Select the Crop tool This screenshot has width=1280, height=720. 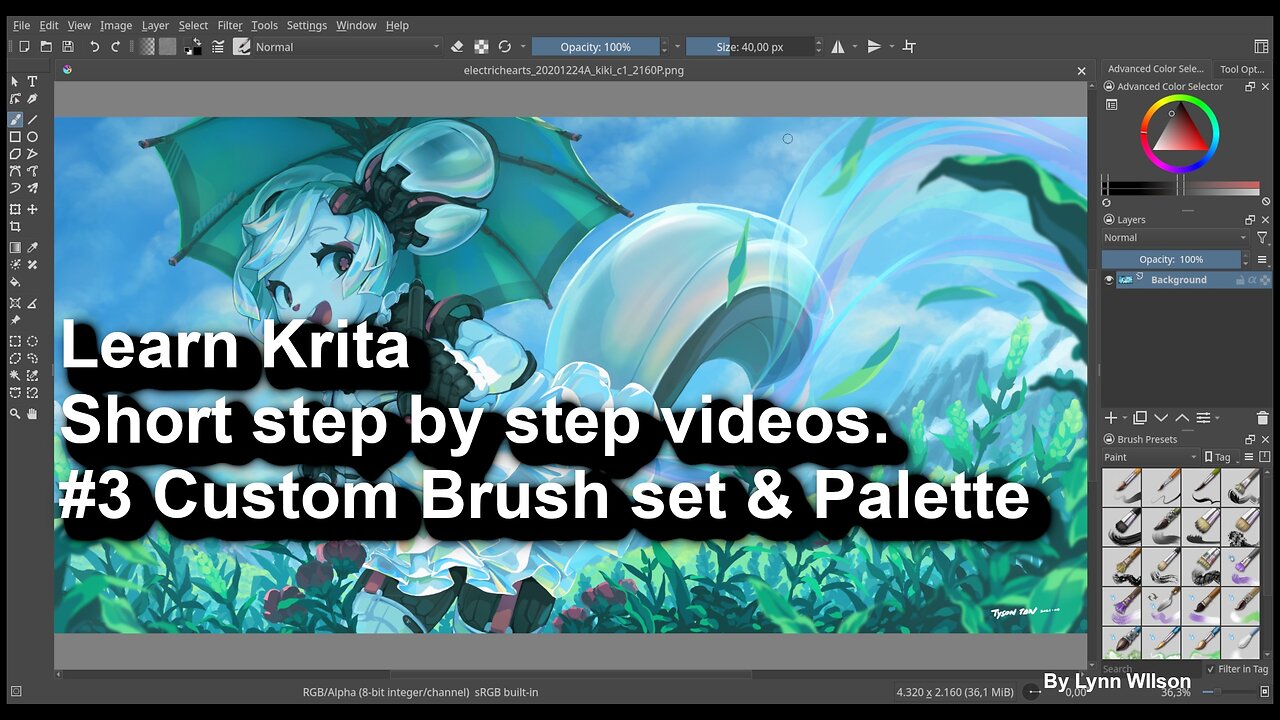click(15, 227)
